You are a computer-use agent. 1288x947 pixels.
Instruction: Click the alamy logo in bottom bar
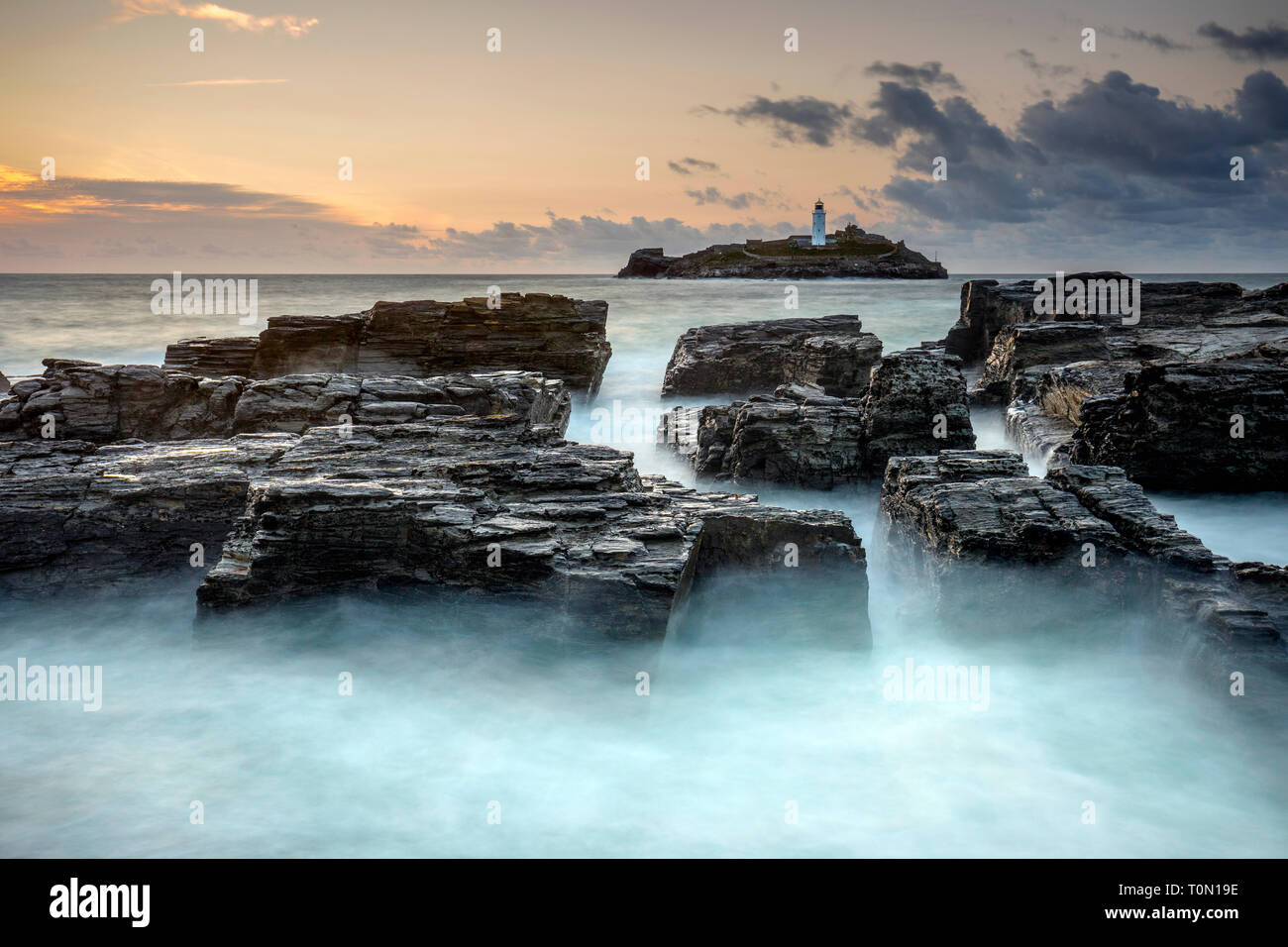[x=100, y=901]
